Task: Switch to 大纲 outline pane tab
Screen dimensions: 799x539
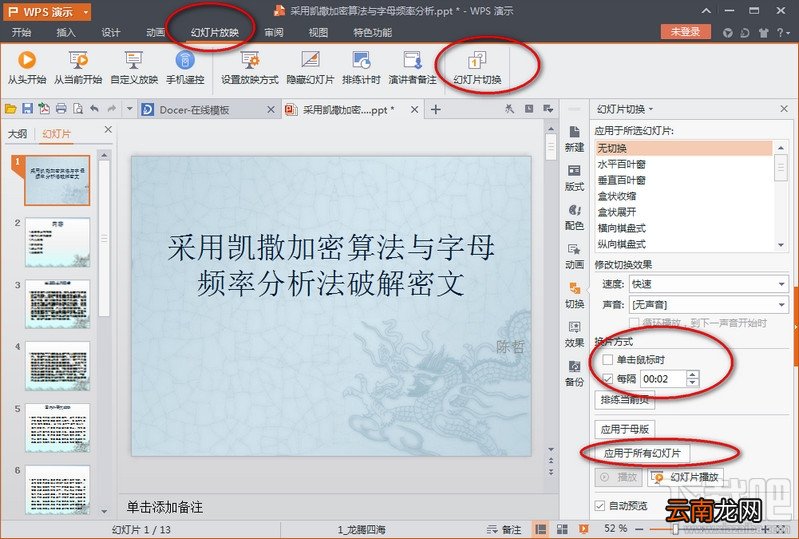Action: tap(17, 134)
